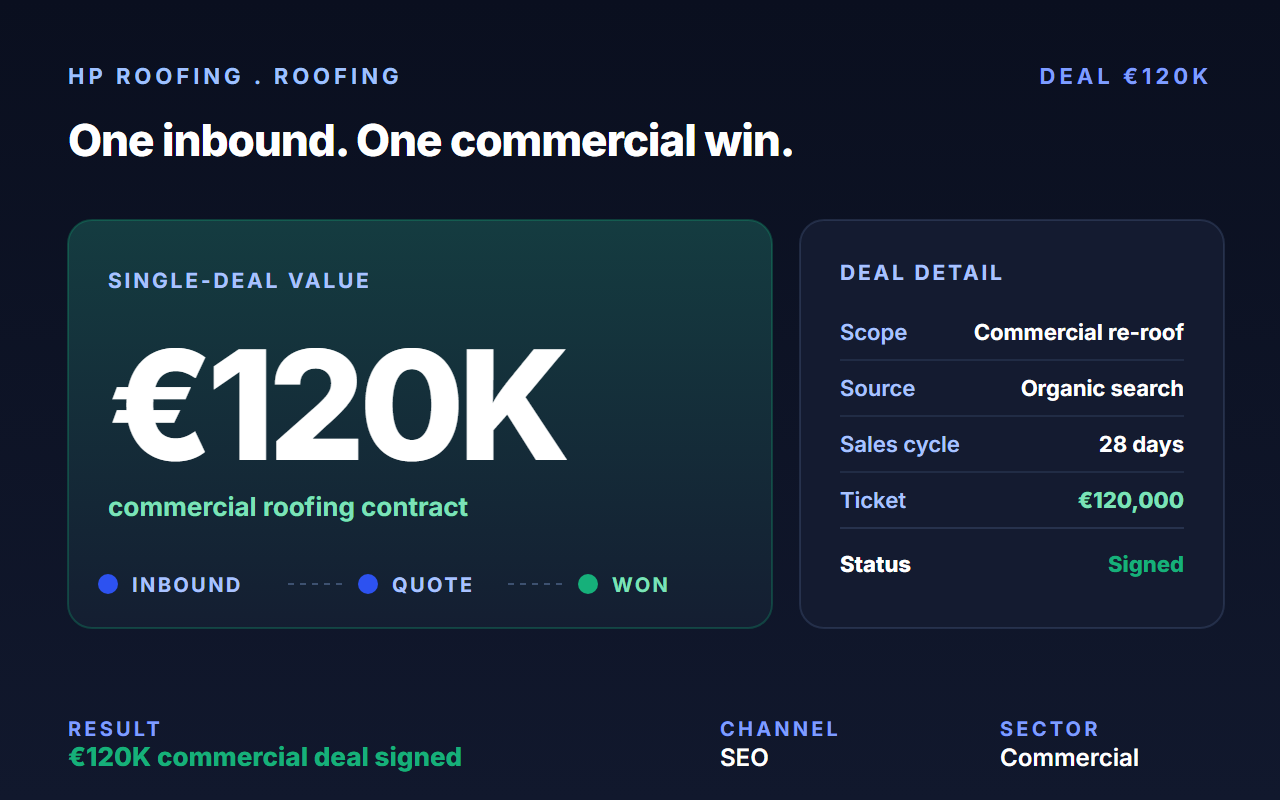Select the Scope row Commercial re-roof value

click(x=1079, y=333)
